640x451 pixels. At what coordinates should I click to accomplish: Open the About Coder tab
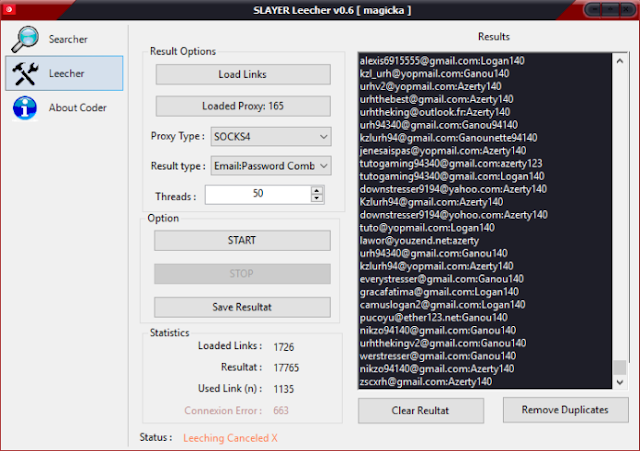tap(64, 108)
